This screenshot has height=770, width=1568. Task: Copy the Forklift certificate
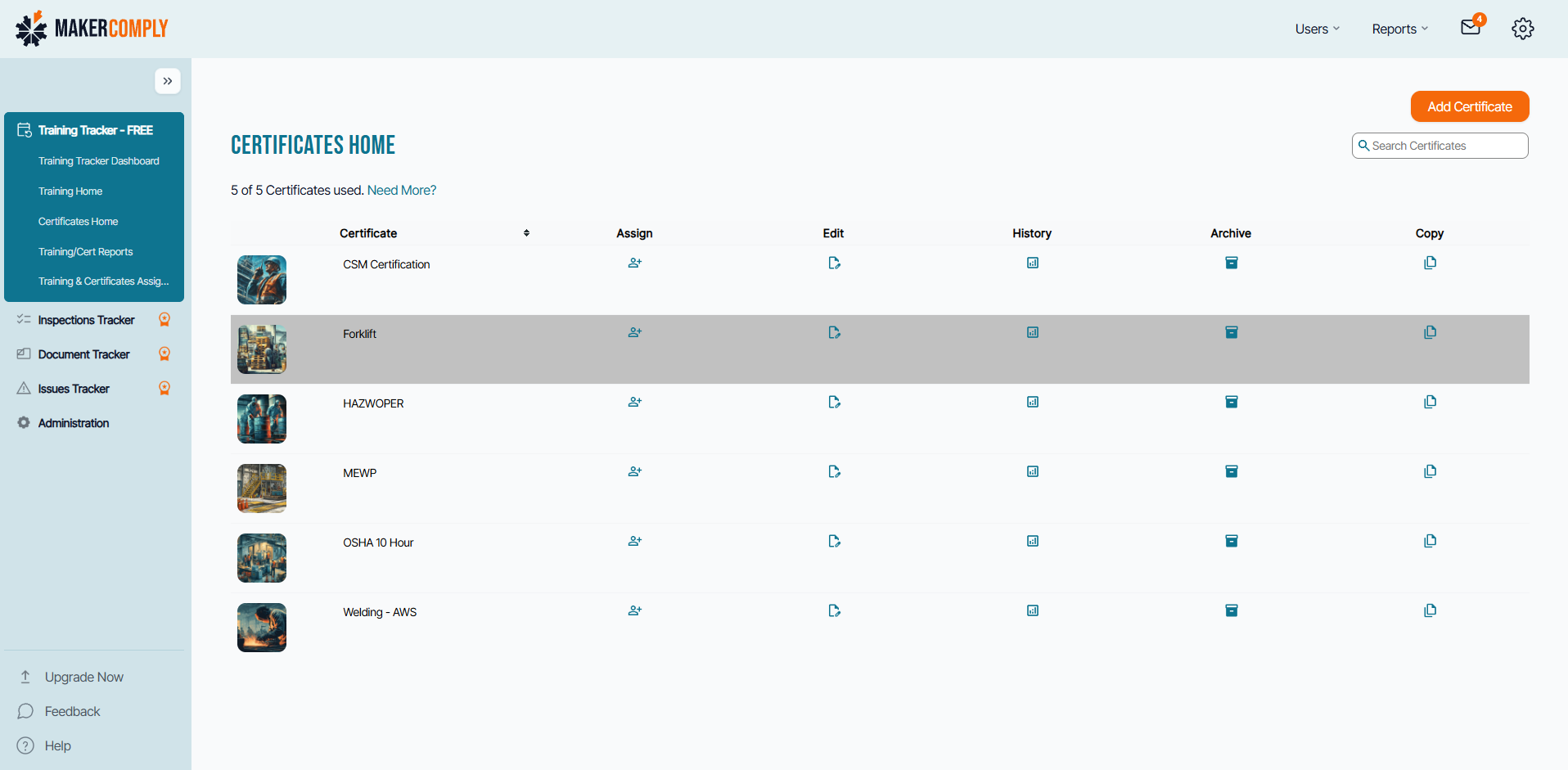1430,332
